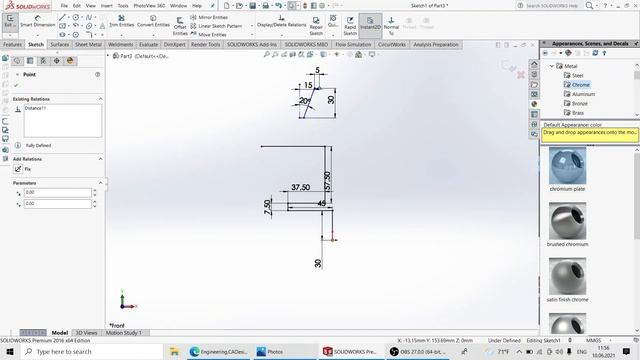The image size is (640, 360).
Task: Open the PhotoView 360 menu
Action: tap(149, 6)
